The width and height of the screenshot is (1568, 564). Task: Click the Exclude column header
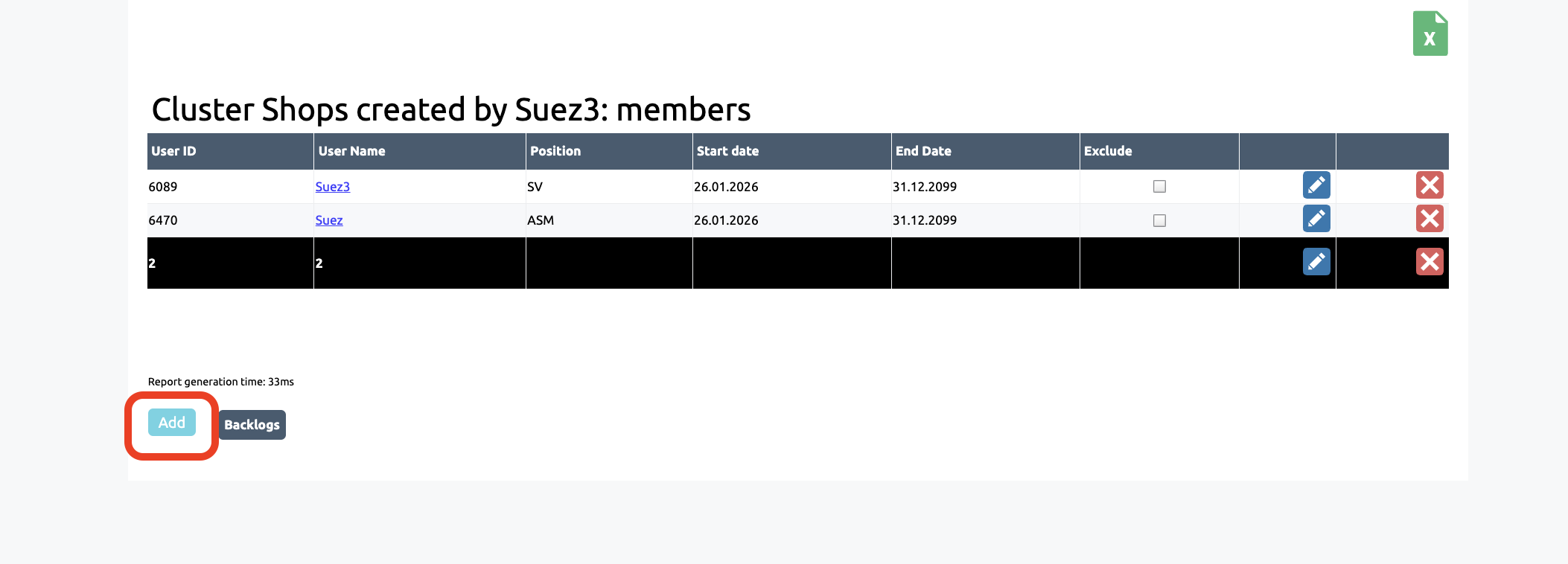point(1107,151)
